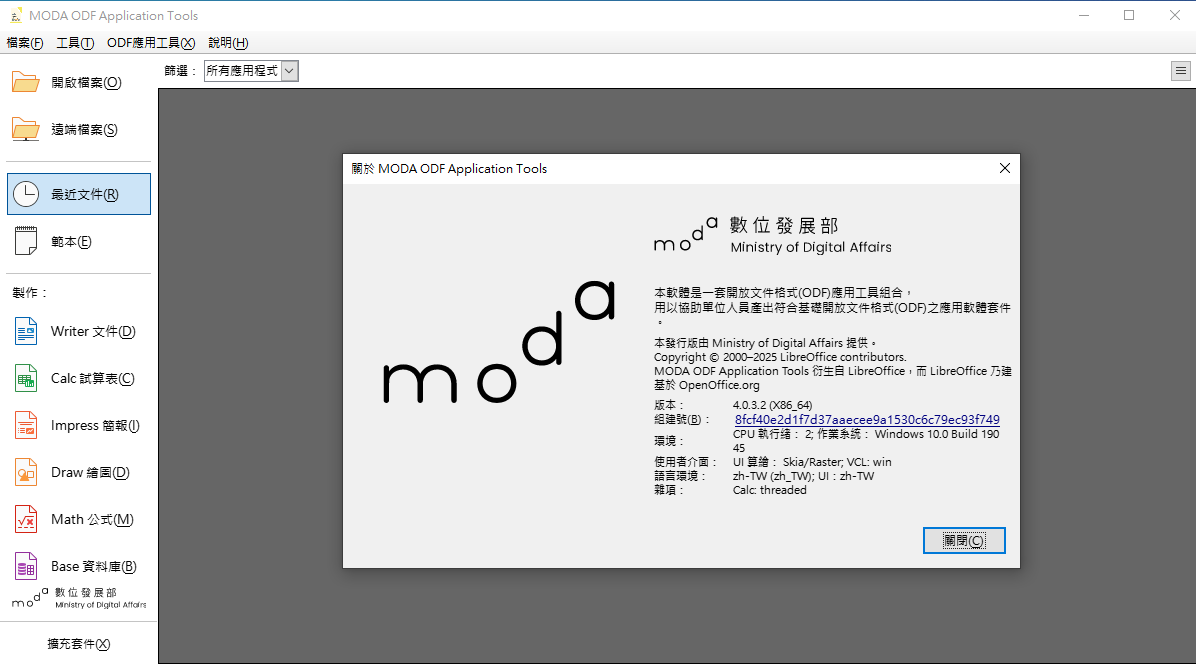Open 擴充套件(X) extensions button
This screenshot has height=664, width=1196.
click(79, 644)
